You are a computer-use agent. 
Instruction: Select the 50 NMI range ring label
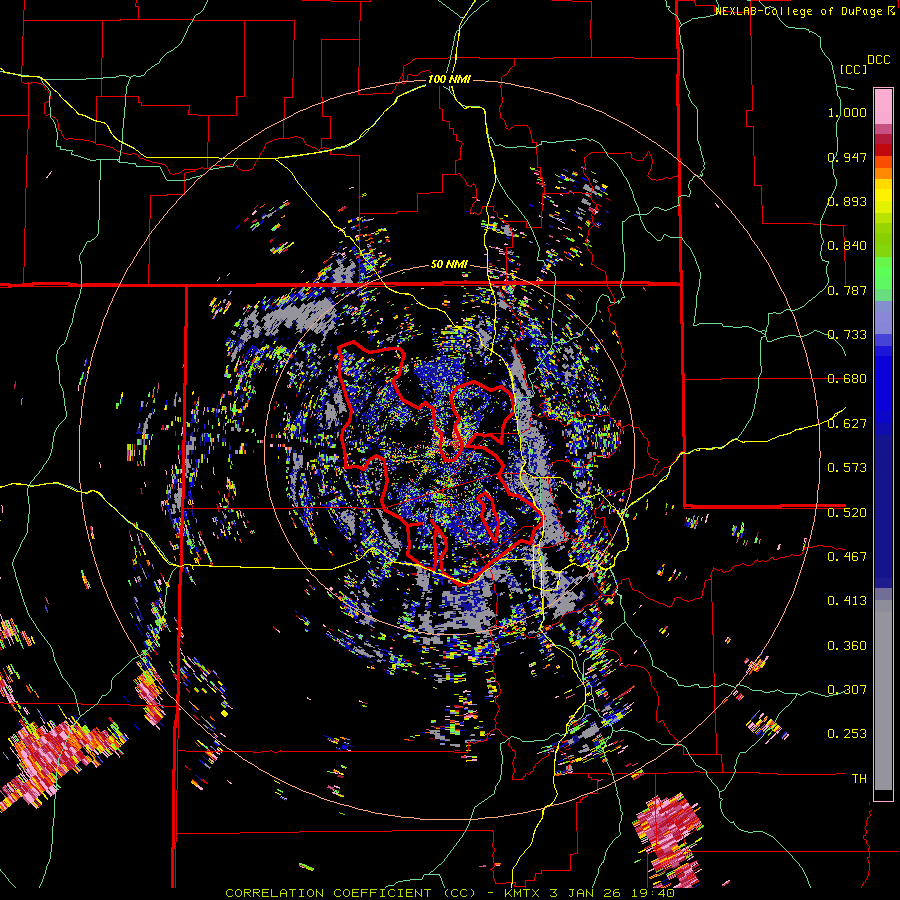point(449,265)
